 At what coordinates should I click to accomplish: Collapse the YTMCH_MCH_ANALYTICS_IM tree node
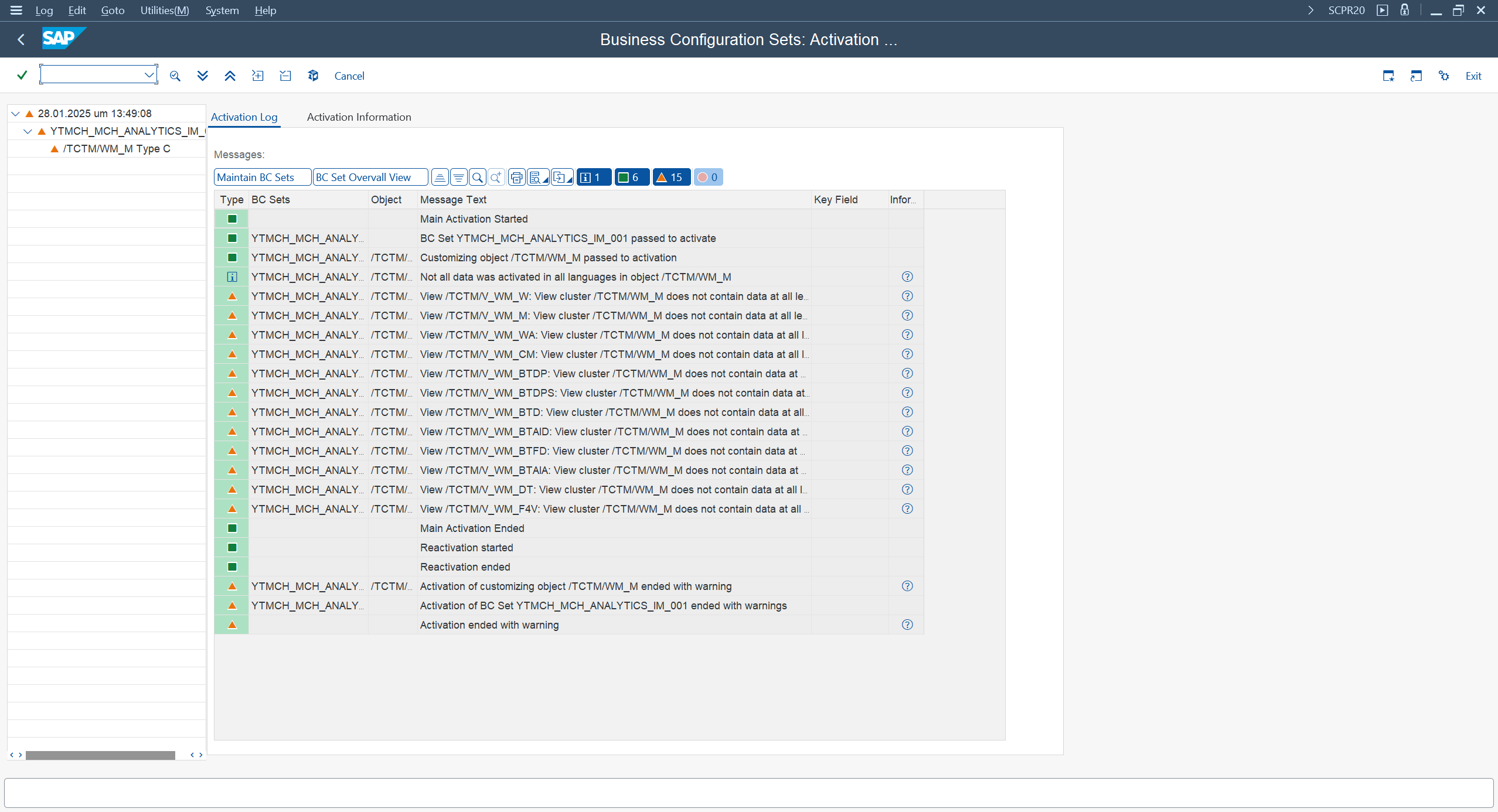coord(28,131)
